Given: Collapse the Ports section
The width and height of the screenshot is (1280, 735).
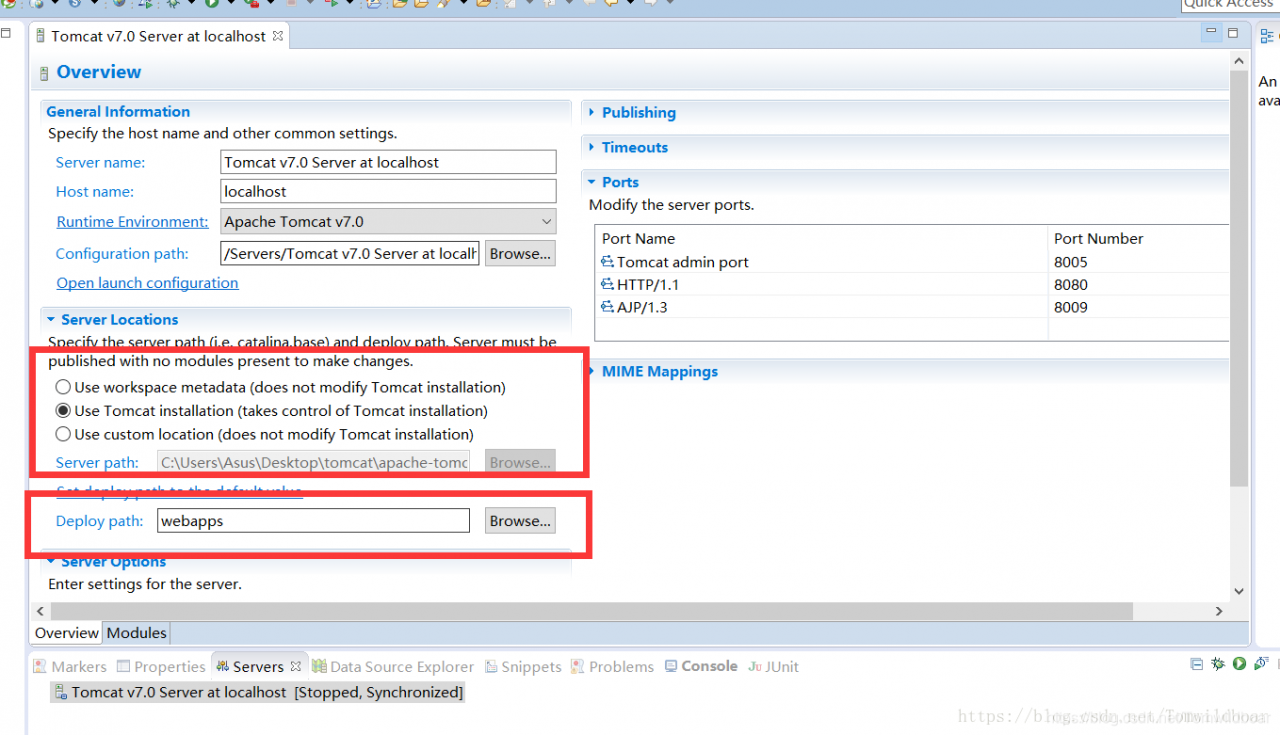Looking at the screenshot, I should tap(593, 182).
